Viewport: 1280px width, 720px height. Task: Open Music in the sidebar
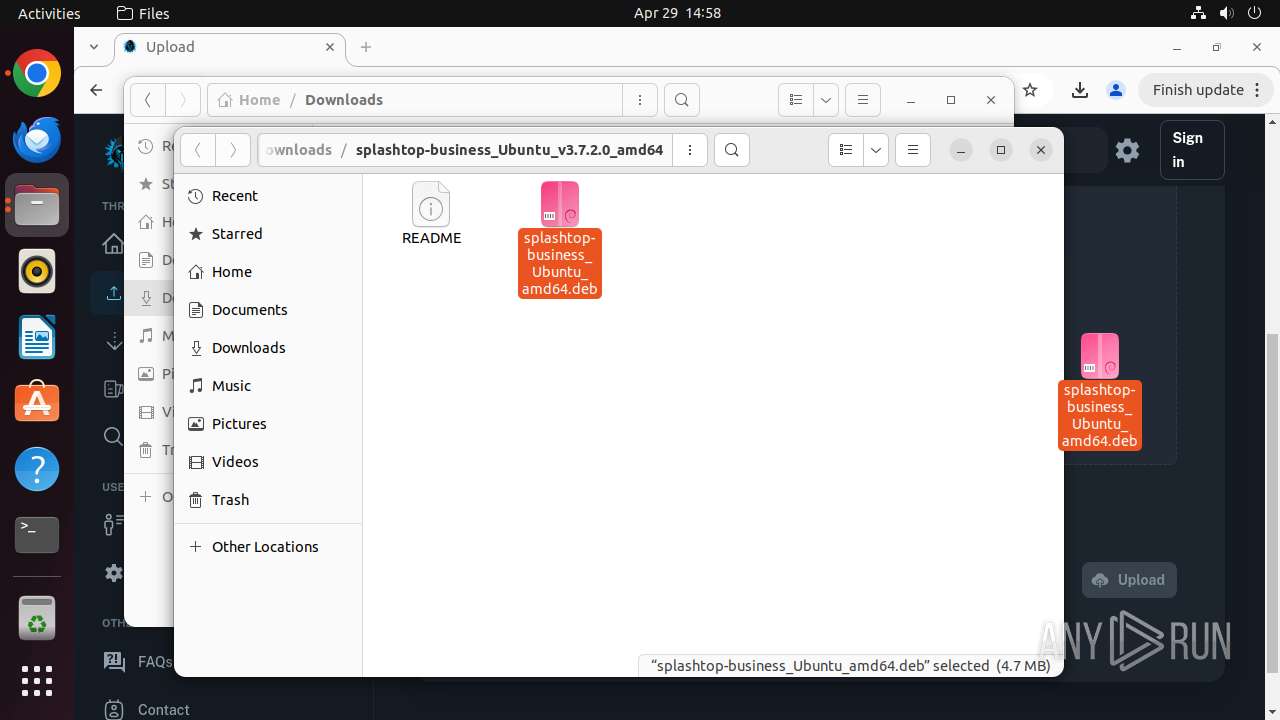pos(268,386)
